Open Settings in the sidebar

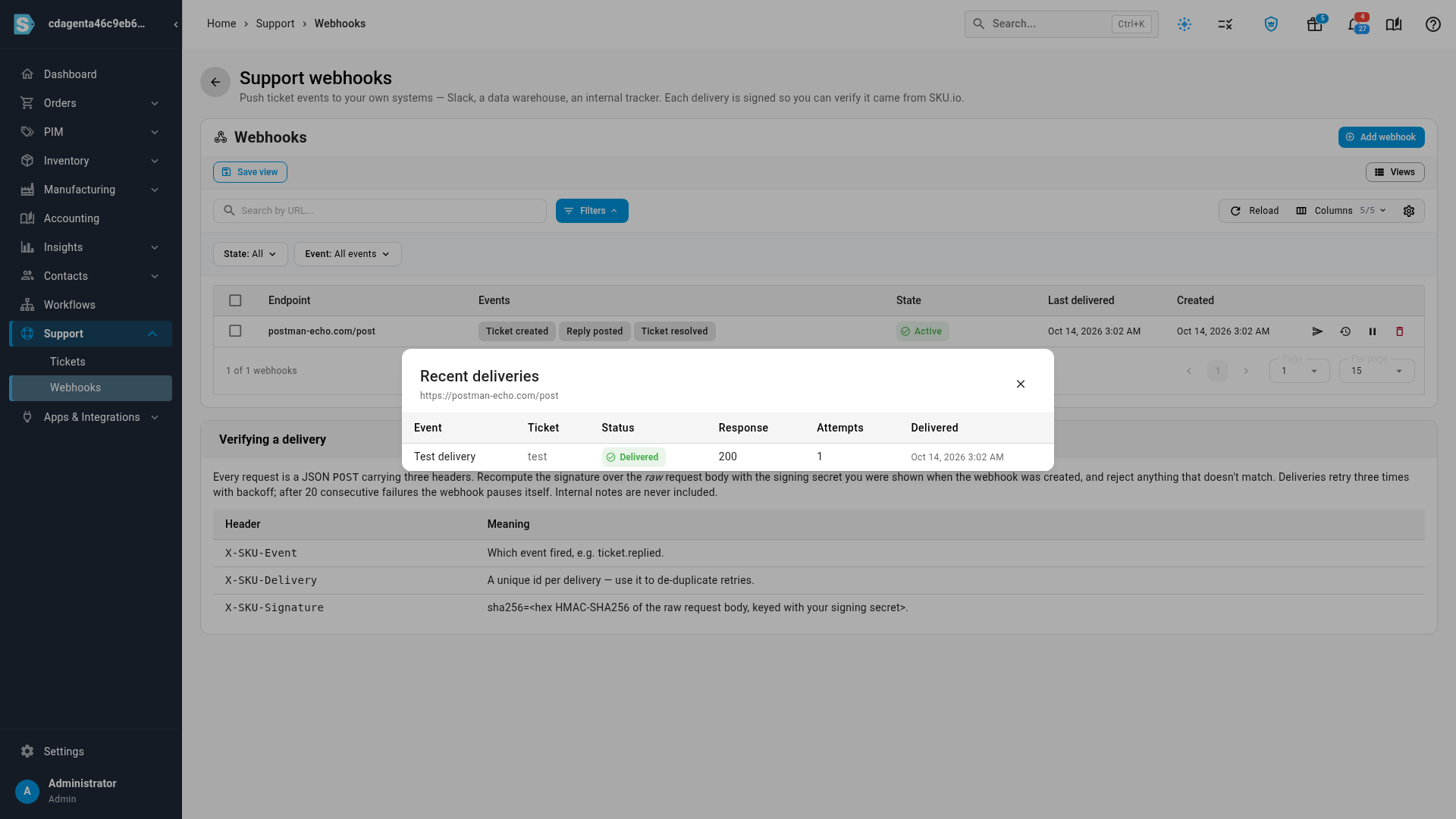point(91,752)
